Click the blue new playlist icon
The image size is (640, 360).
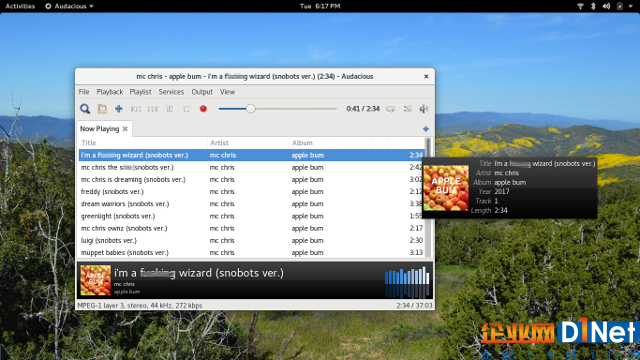pyautogui.click(x=426, y=129)
